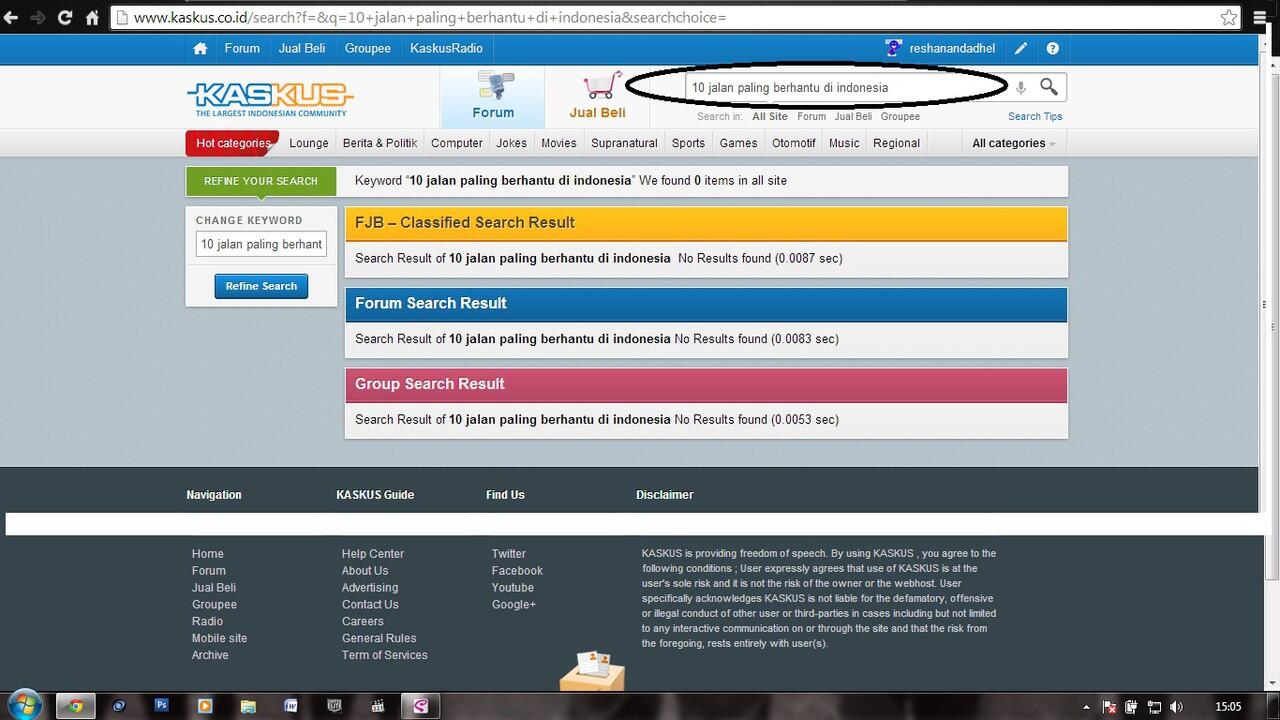The image size is (1280, 720).
Task: Open the Term of Services footer link
Action: click(384, 655)
